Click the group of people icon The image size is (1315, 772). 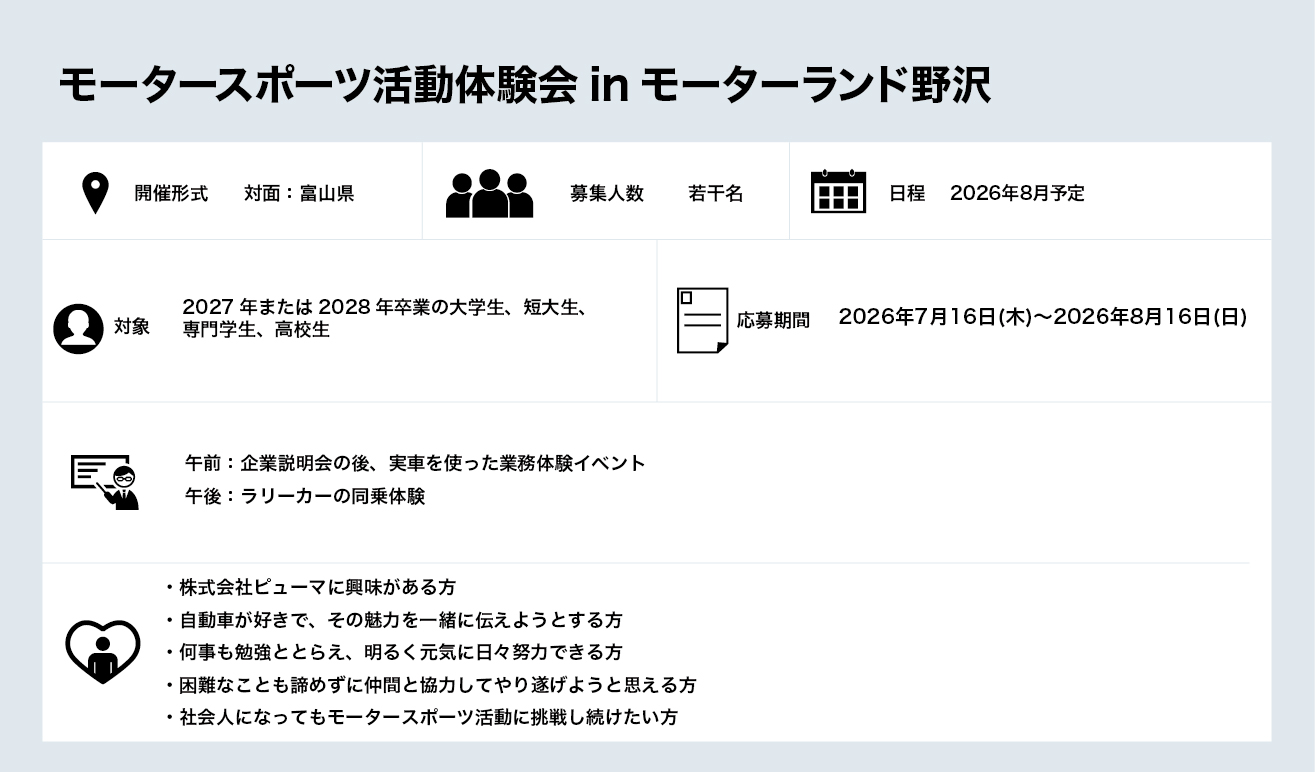(489, 193)
